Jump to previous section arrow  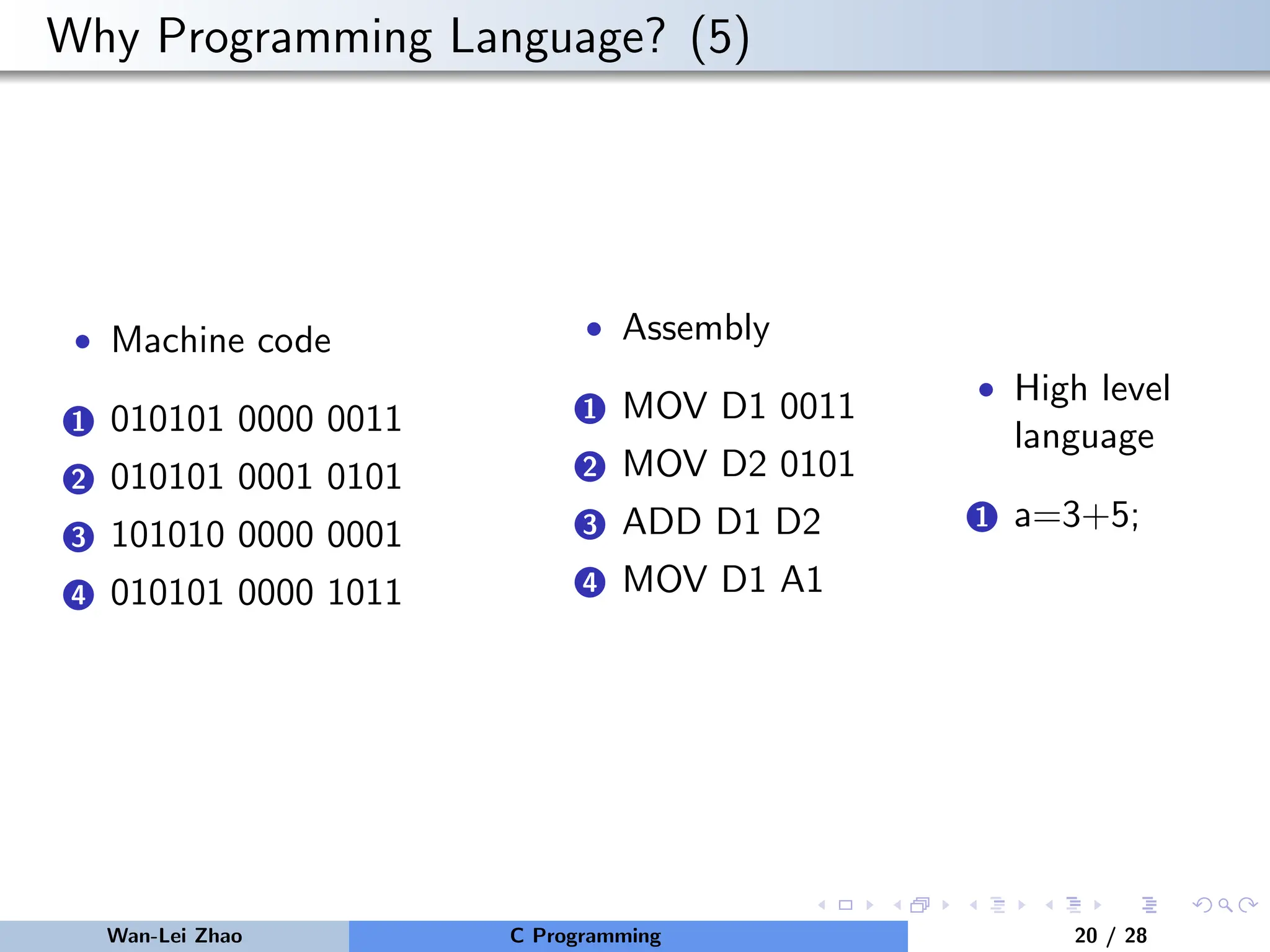[x=1049, y=905]
